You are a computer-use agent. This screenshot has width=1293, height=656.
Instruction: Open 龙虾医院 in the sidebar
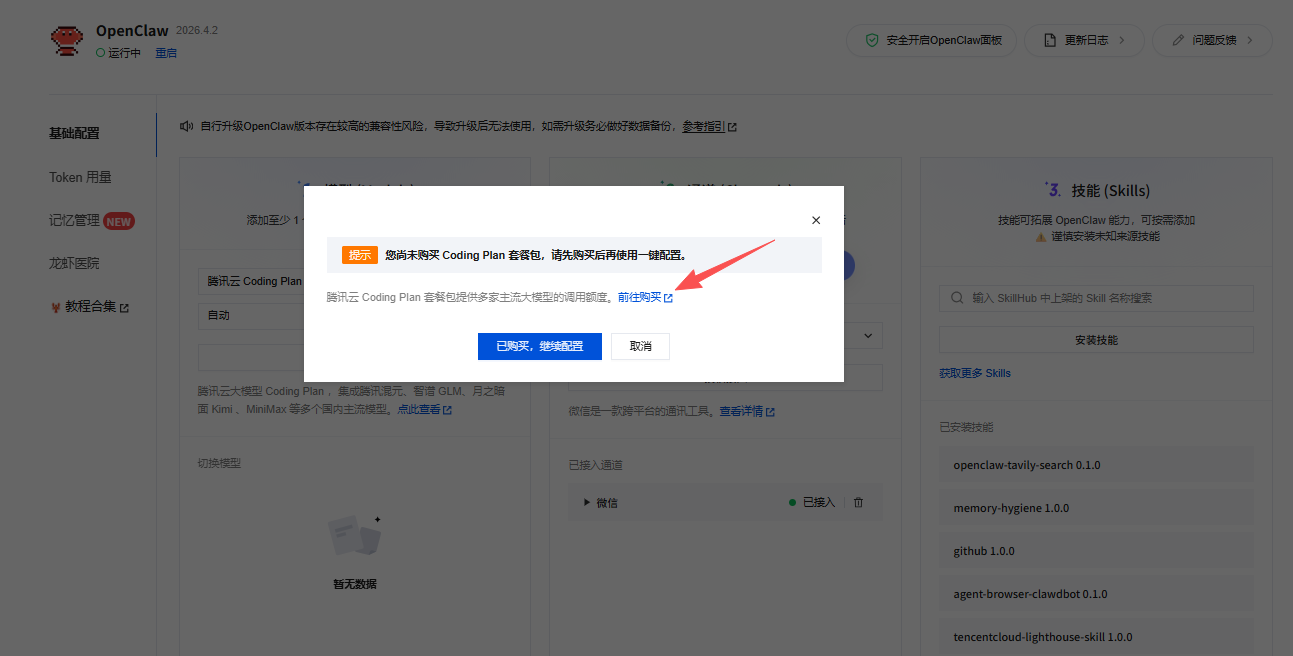[74, 263]
